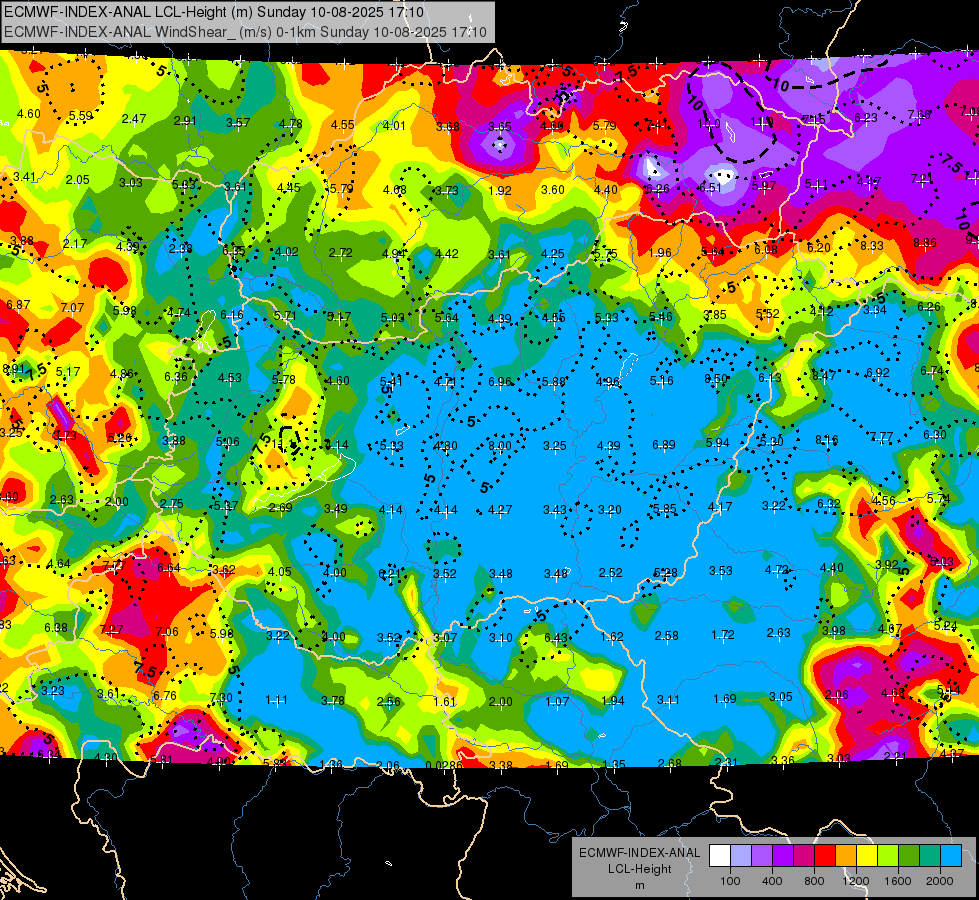Click the wind shear value 1.72
Screen dimensions: 979x900
click(723, 635)
